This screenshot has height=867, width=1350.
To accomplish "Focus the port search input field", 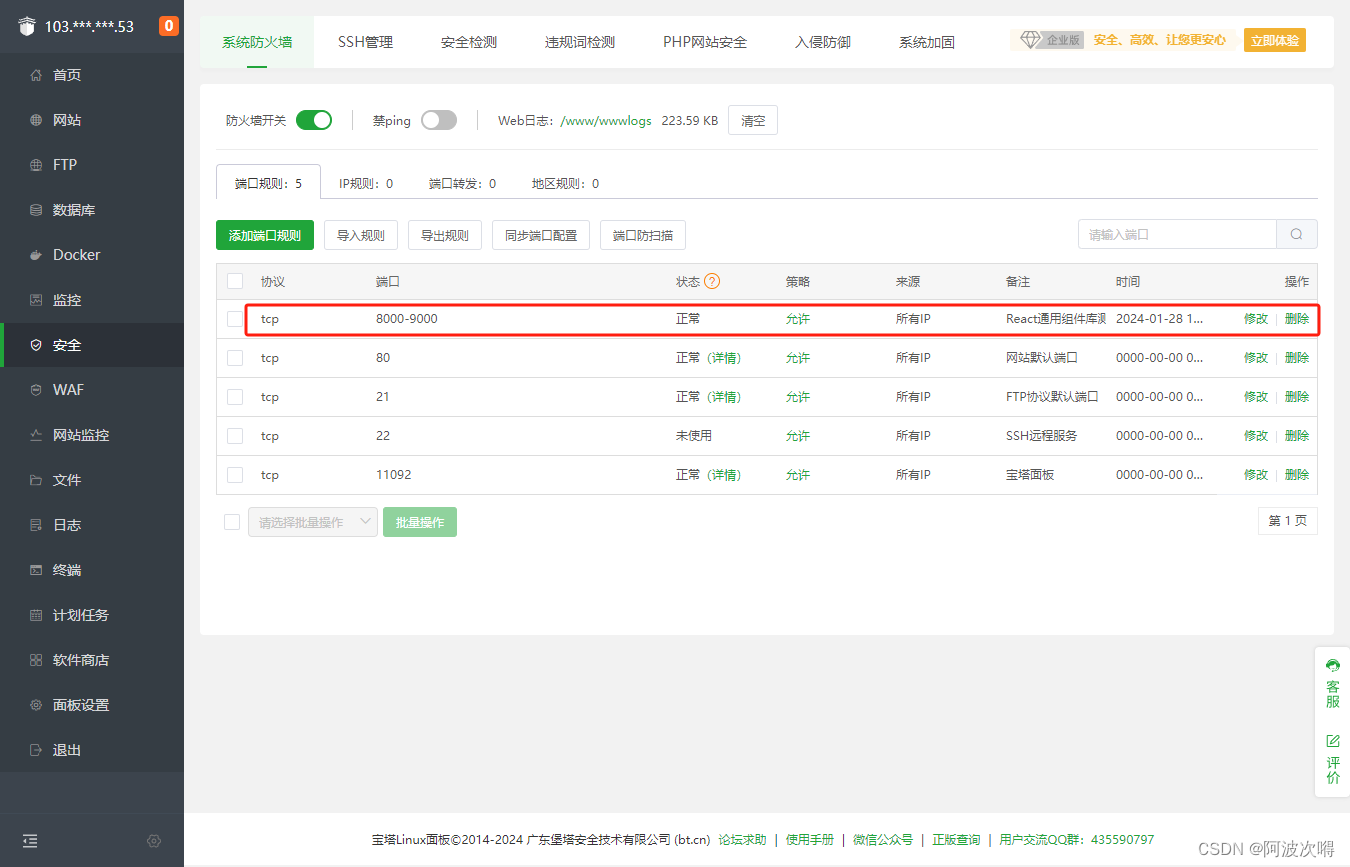I will point(1177,235).
